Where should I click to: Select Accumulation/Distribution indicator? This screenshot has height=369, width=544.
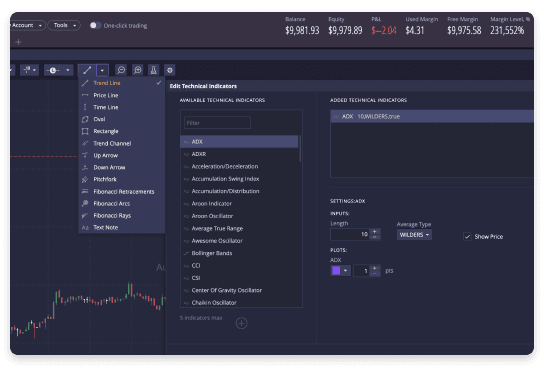(239, 191)
